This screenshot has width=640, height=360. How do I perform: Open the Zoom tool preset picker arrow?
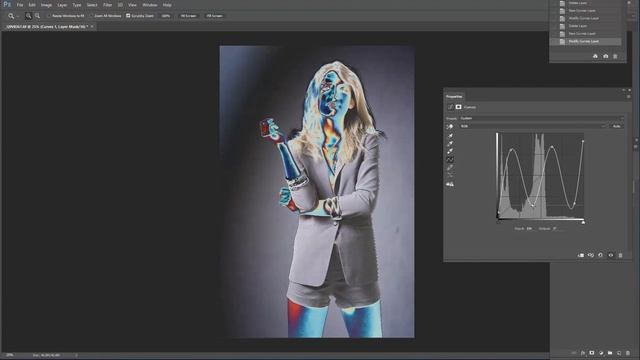[x=18, y=16]
